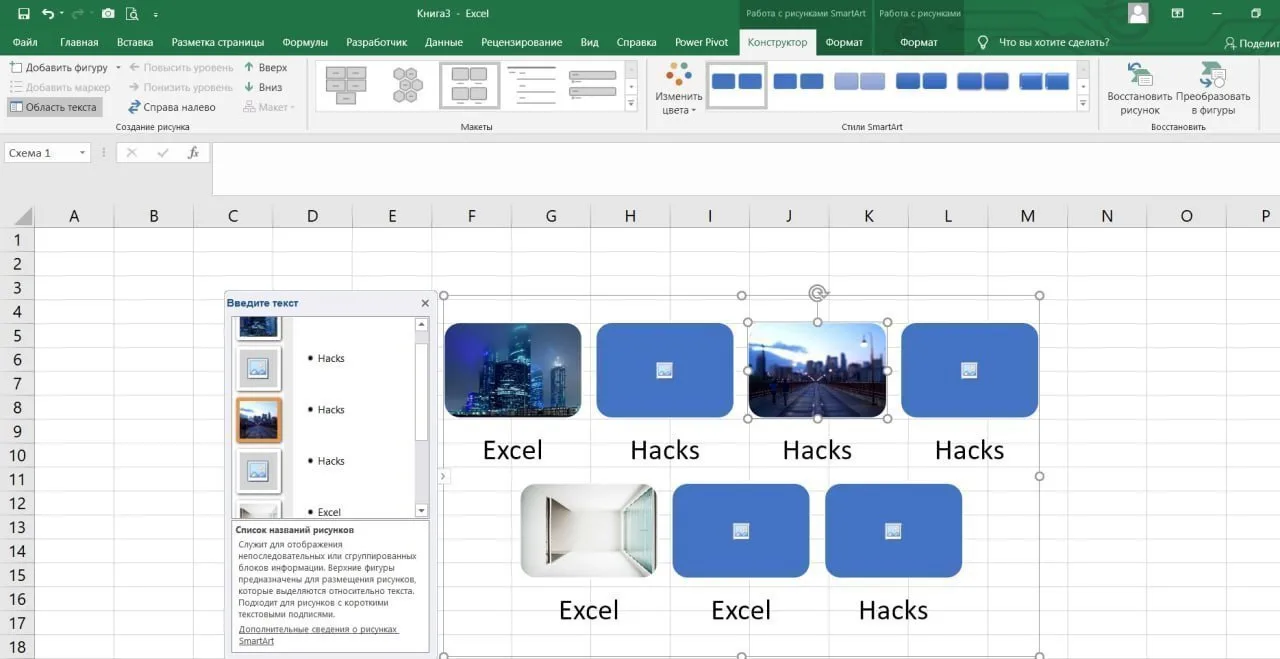Select the last glossy SmartArt style swatch
The height and width of the screenshot is (659, 1280).
pyautogui.click(x=1044, y=82)
